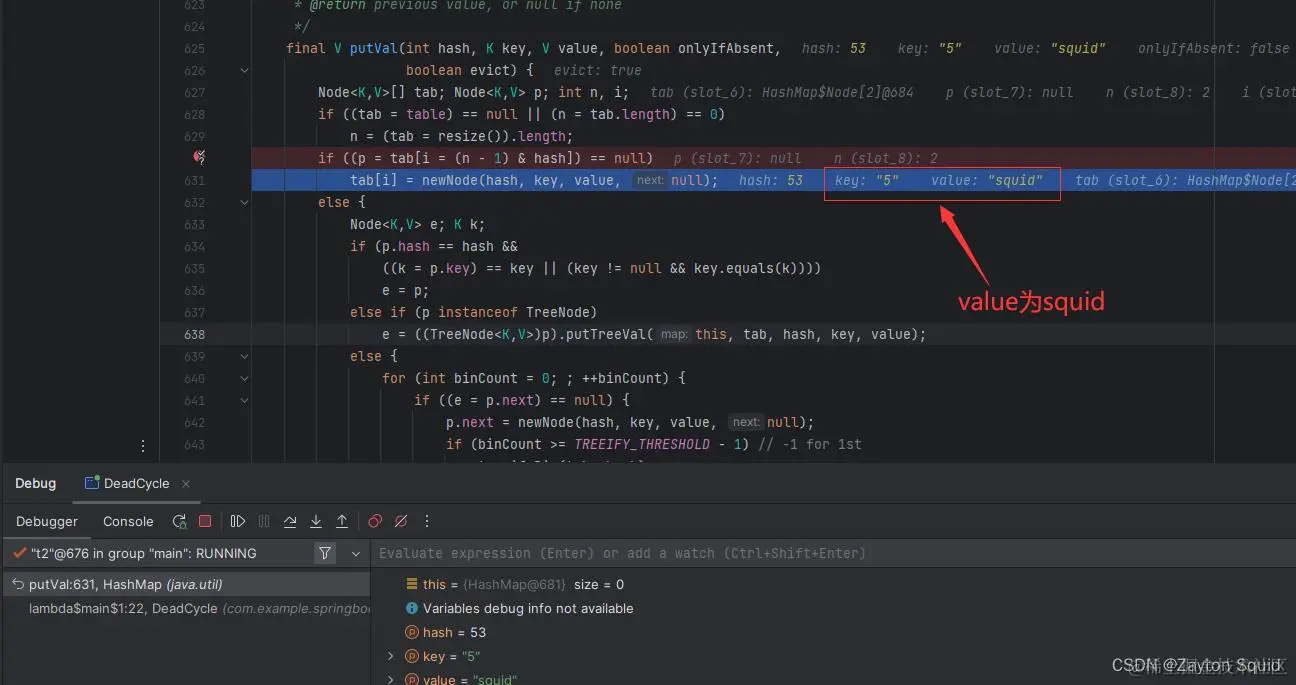This screenshot has width=1296, height=685.
Task: Collapse the code fold at line 626
Action: [x=245, y=70]
